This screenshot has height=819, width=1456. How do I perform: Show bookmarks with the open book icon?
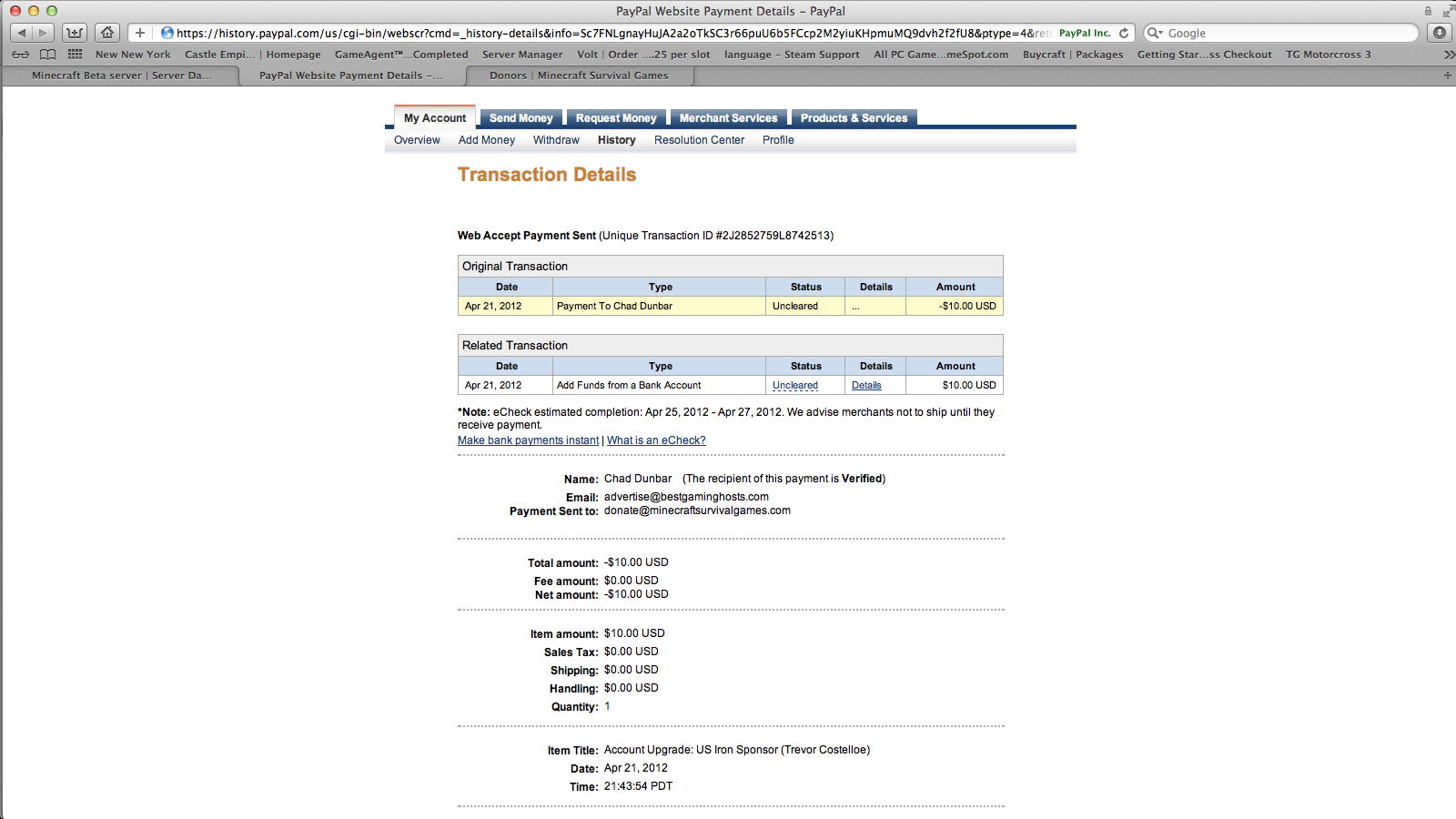(48, 55)
